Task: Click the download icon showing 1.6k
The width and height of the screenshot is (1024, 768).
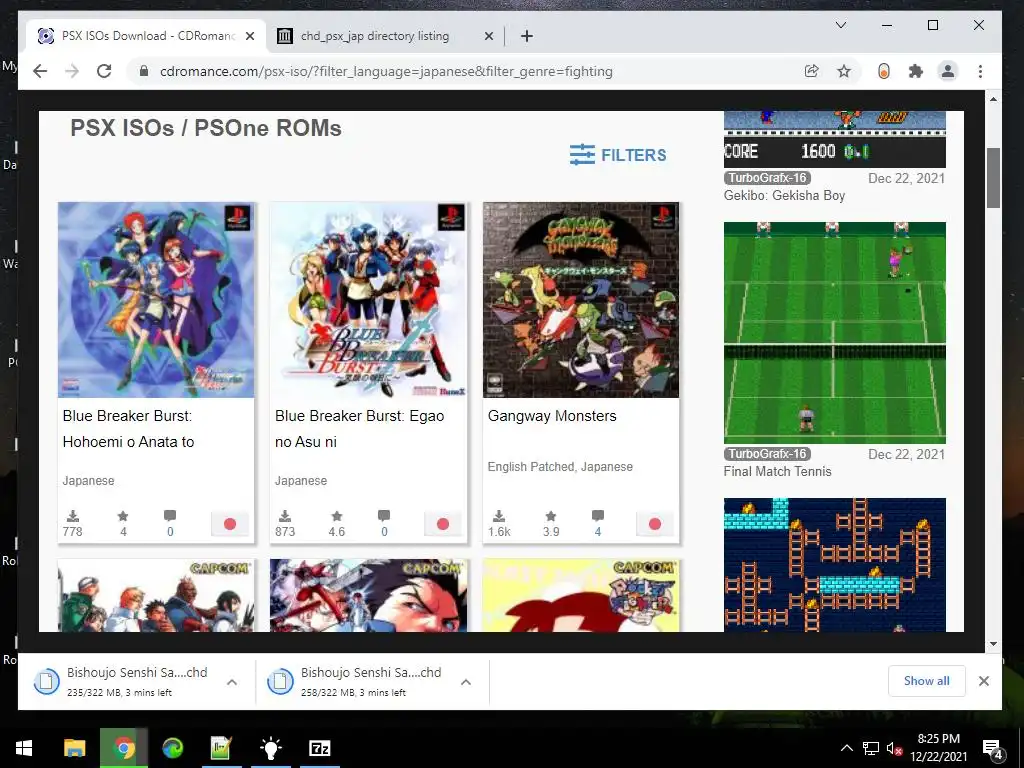Action: coord(499,516)
